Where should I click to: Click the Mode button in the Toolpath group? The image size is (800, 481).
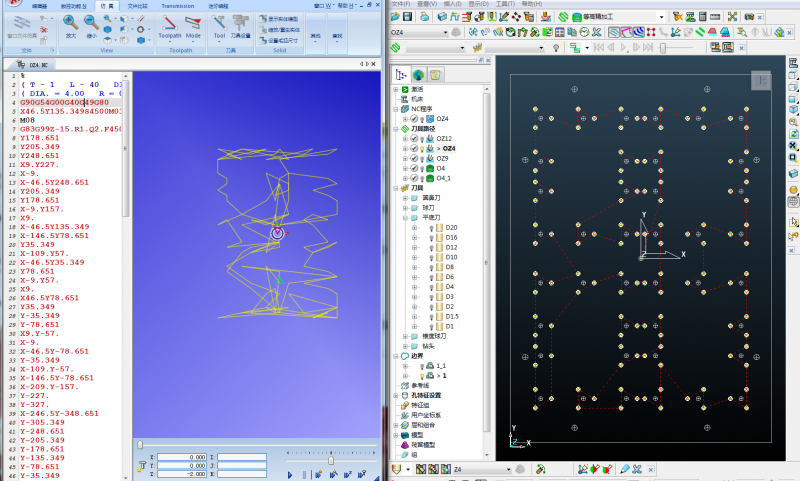click(193, 27)
